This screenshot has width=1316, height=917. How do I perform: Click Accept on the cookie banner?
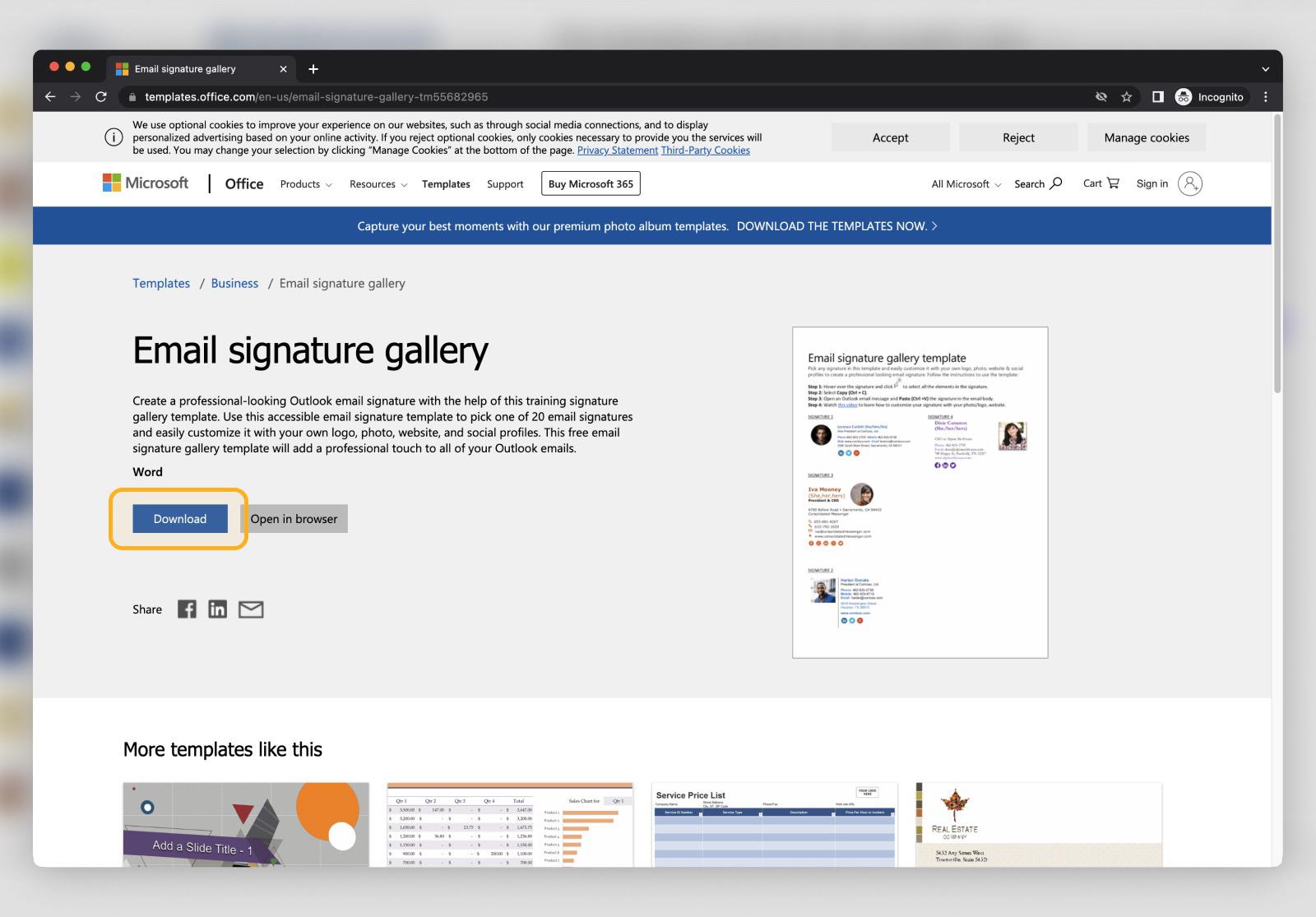point(890,137)
